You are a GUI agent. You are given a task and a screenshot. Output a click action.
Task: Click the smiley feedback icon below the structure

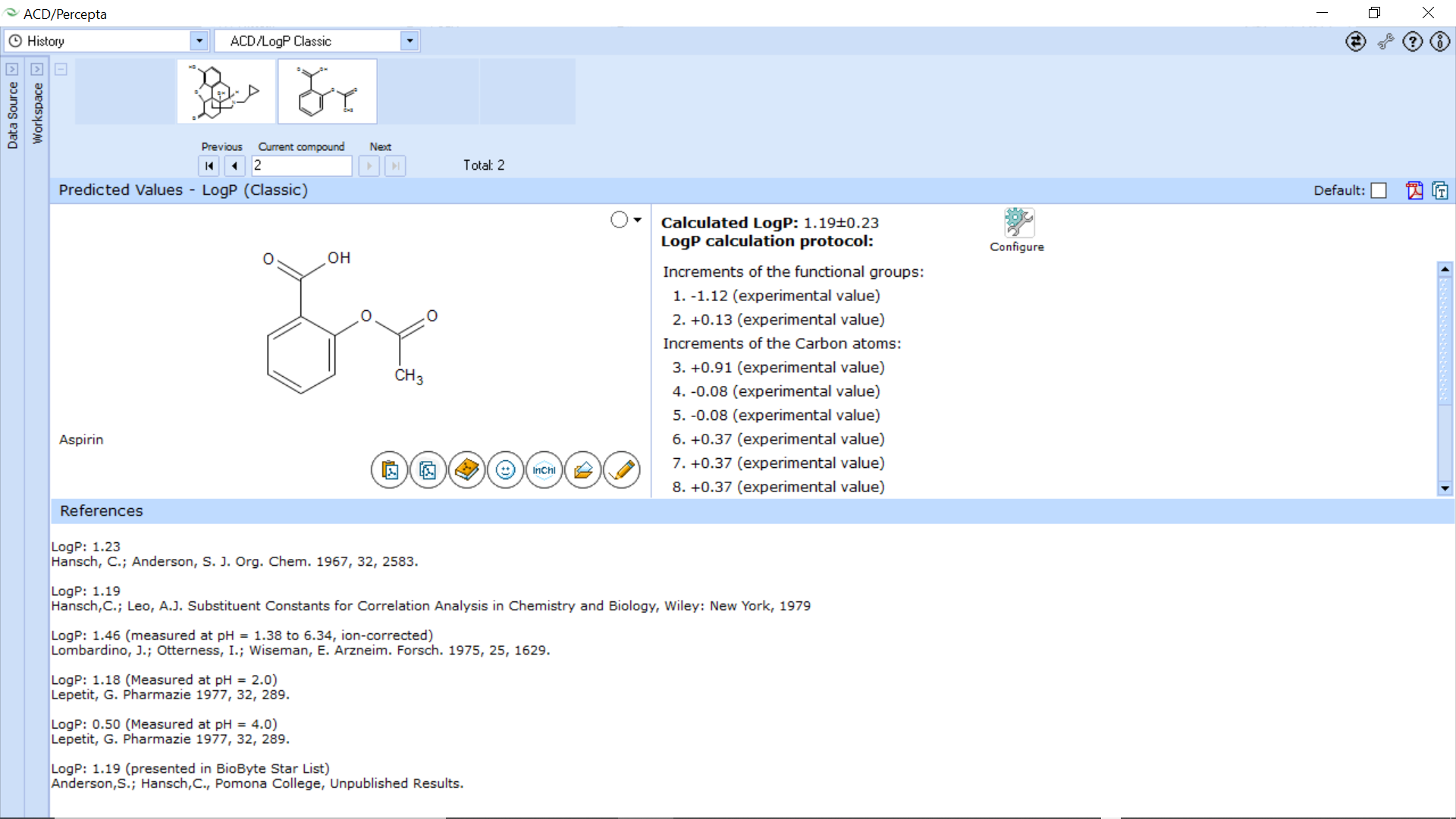point(506,469)
